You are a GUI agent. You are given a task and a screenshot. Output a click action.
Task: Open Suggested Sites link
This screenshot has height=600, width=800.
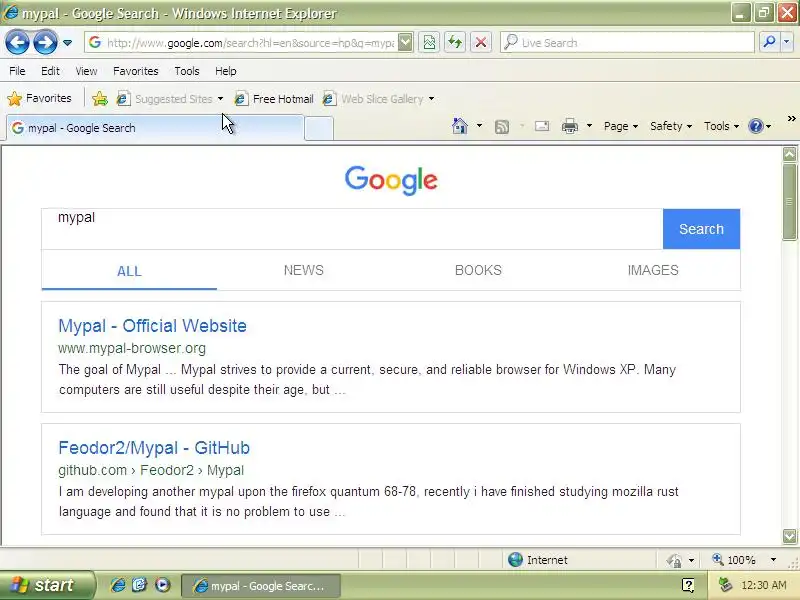pos(165,99)
